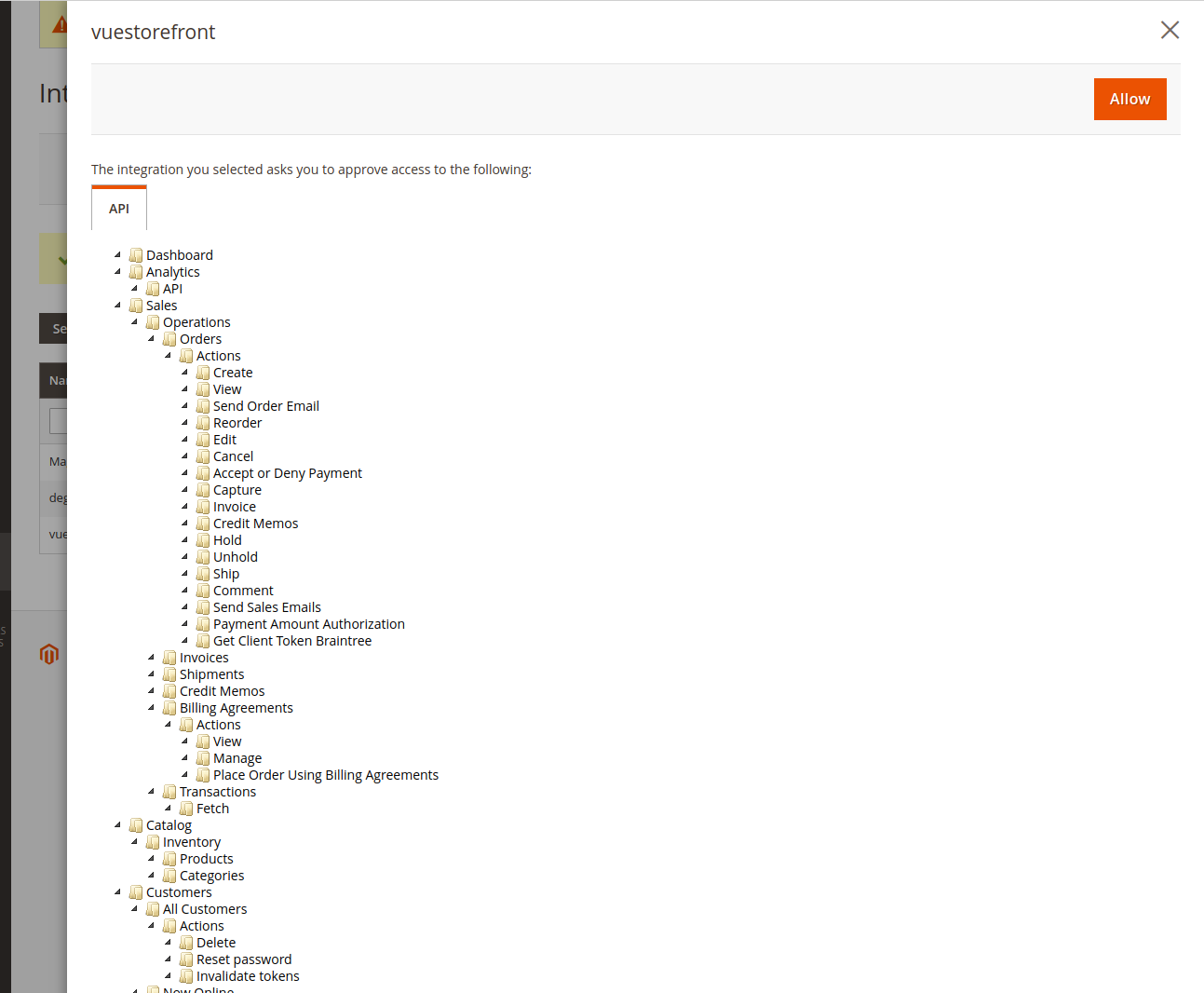This screenshot has width=1204, height=993.
Task: Collapse the Analytics tree node arrow
Action: (x=118, y=272)
